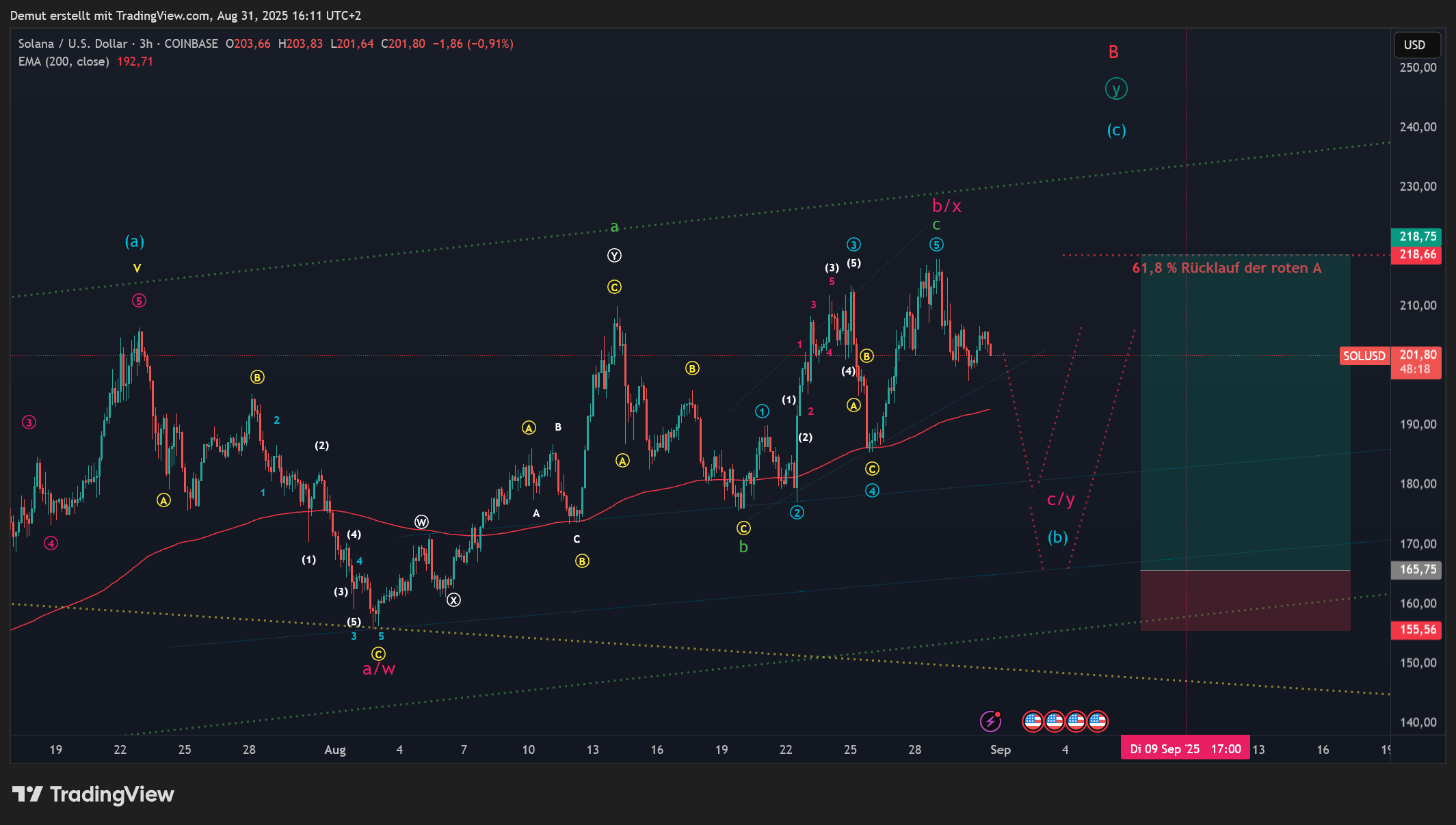Click the purple lightning news event icon
This screenshot has height=825, width=1456.
point(990,721)
